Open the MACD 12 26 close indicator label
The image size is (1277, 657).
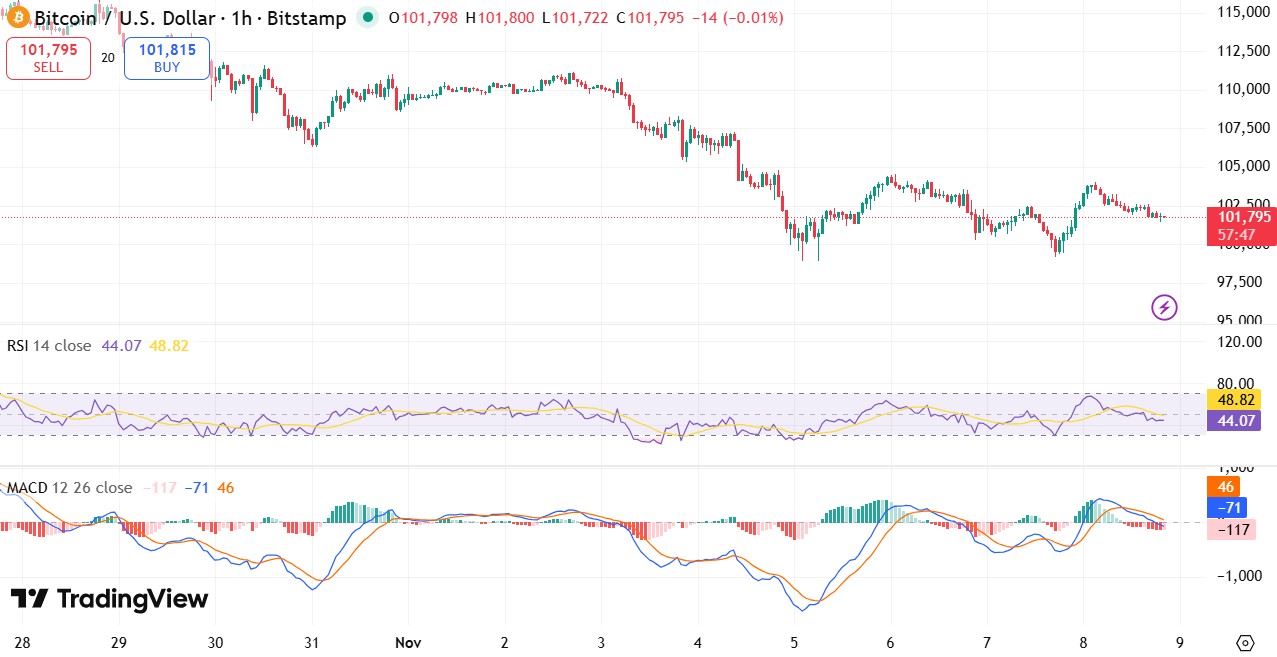point(69,488)
